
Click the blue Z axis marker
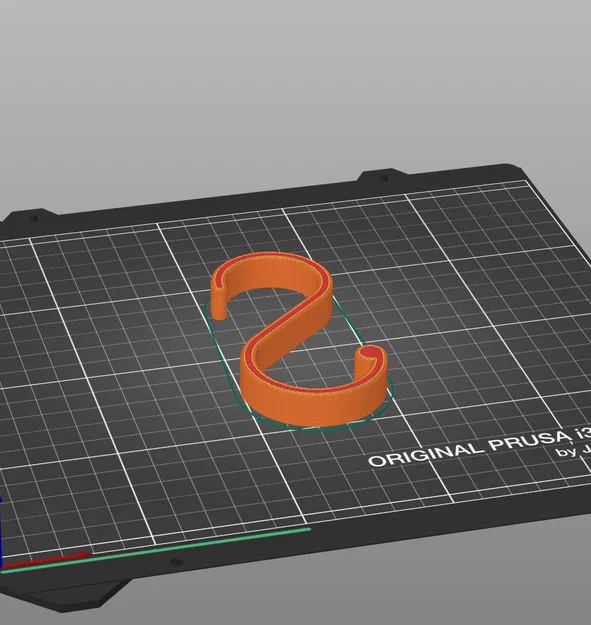[1, 532]
